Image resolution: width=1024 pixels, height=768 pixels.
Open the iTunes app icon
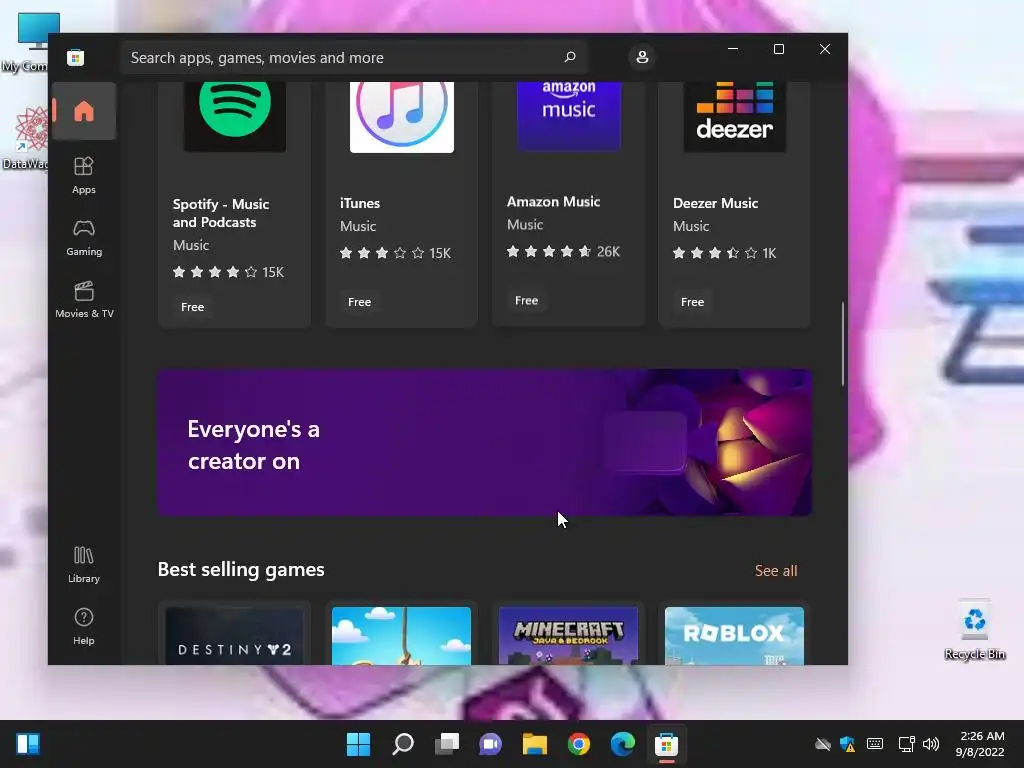pos(402,117)
